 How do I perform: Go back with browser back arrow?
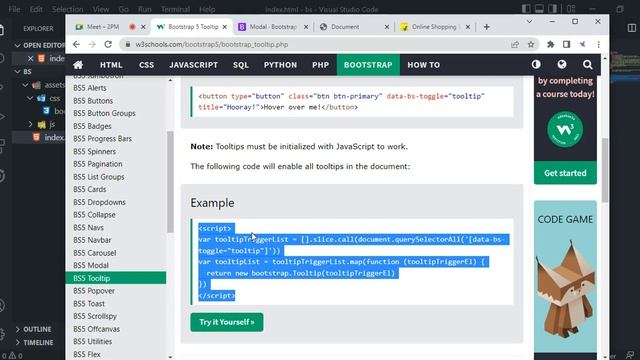(76, 44)
